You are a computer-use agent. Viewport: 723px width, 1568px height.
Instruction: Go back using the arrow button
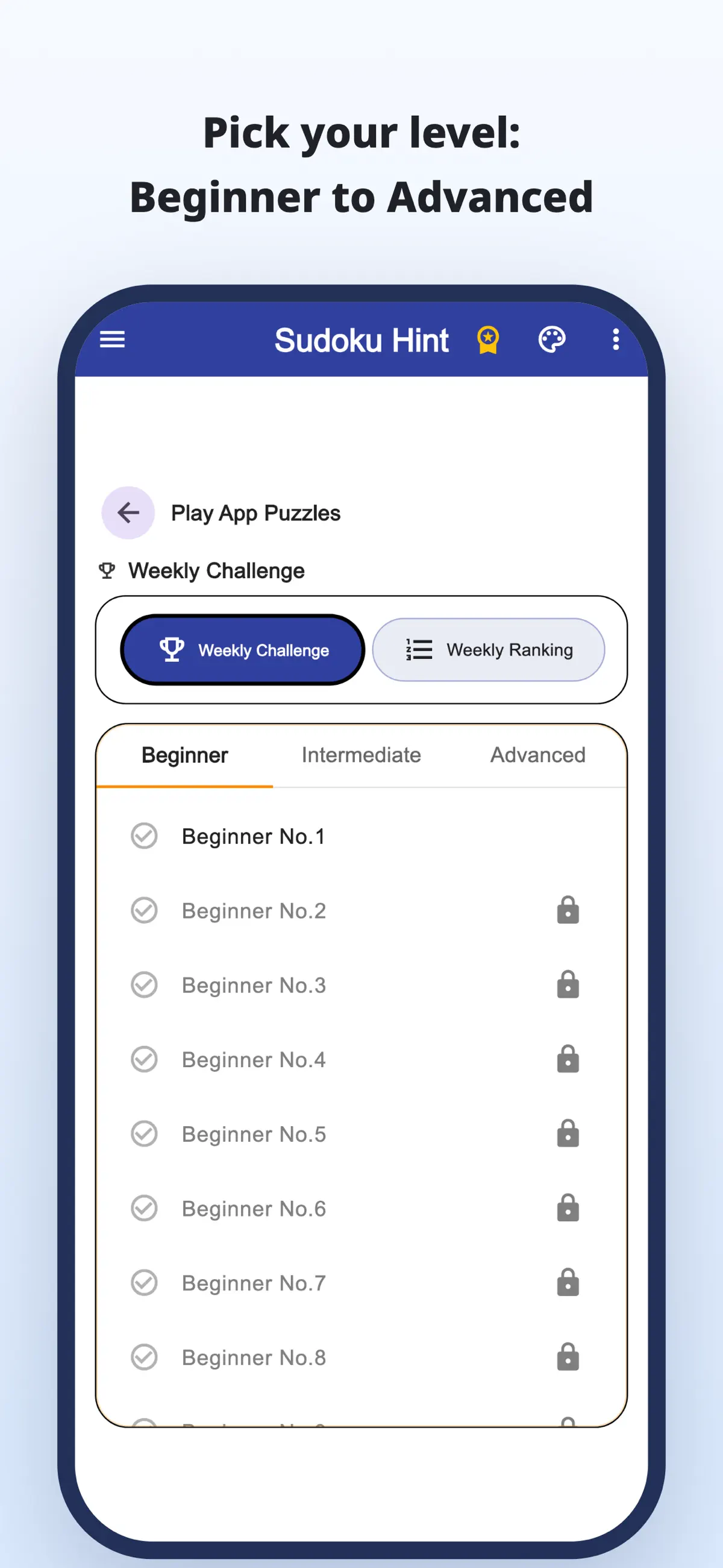128,512
